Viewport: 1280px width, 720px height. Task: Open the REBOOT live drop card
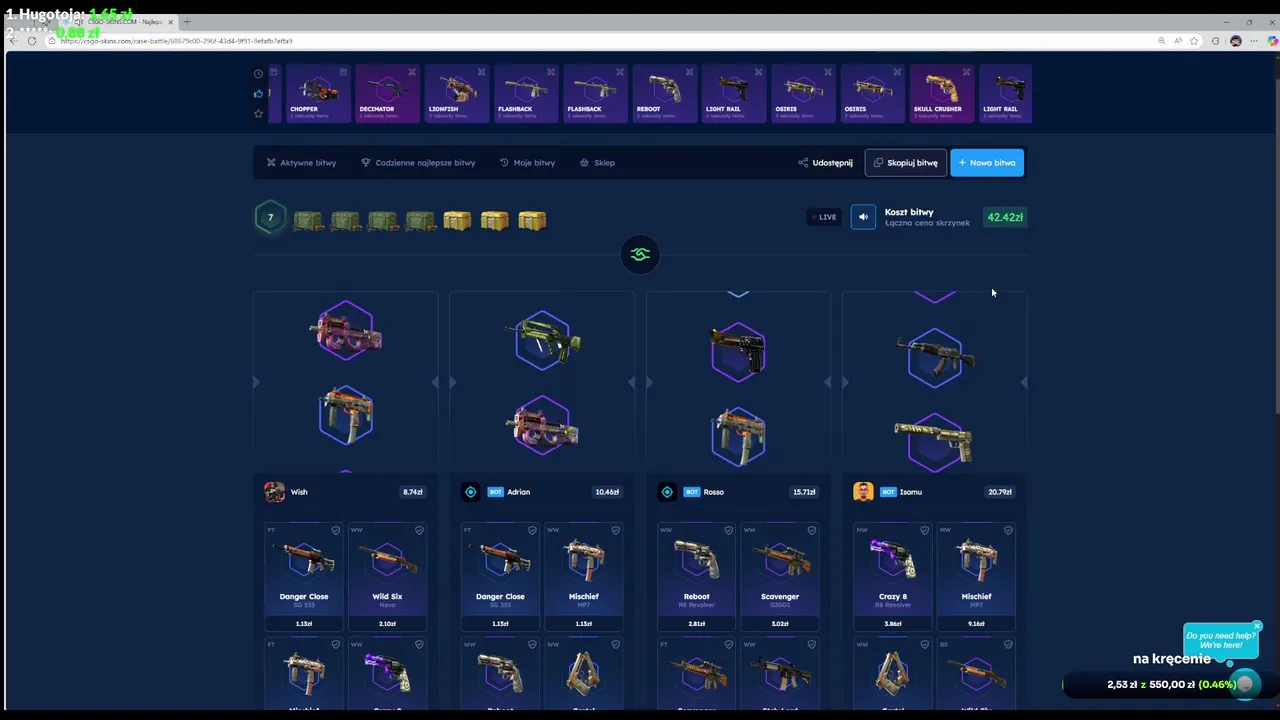pyautogui.click(x=664, y=94)
